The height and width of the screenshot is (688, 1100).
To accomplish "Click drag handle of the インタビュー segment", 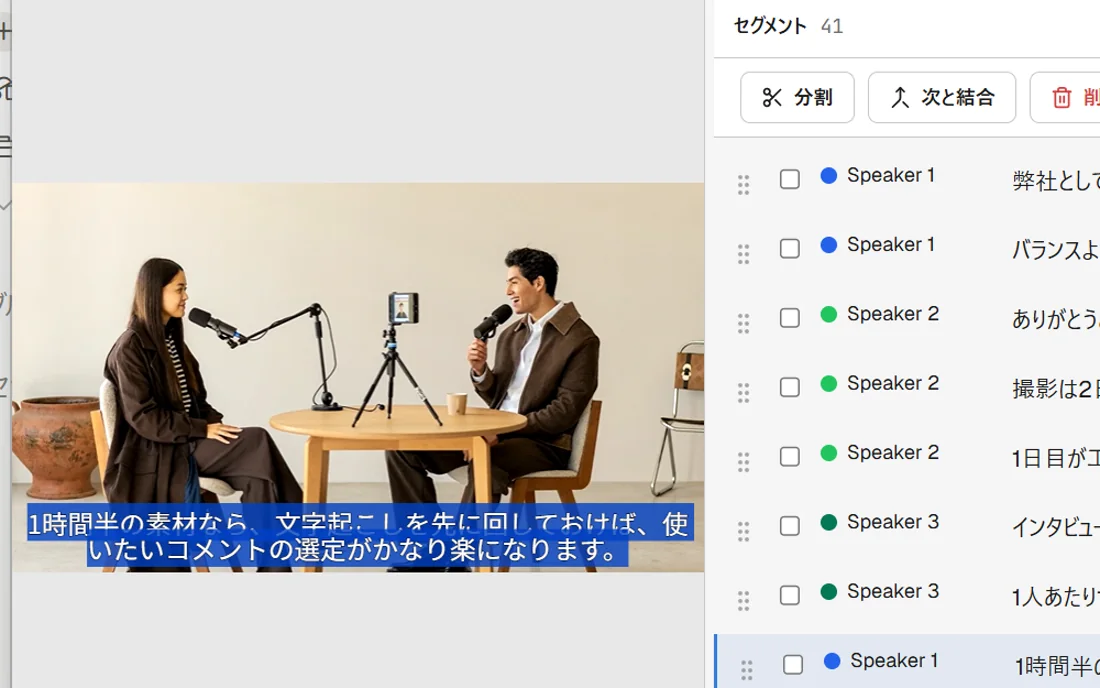I will coord(744,532).
